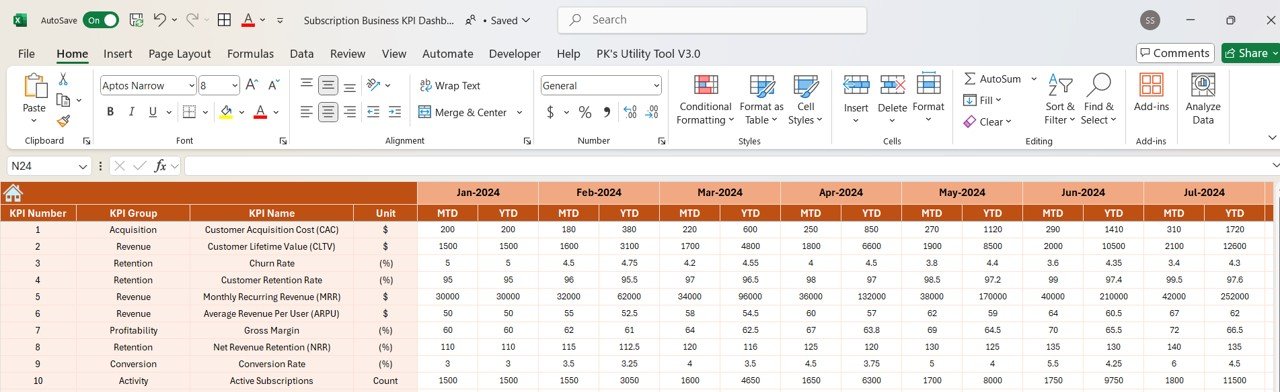Click the home icon in sheet header
1280x392 pixels.
tap(13, 193)
